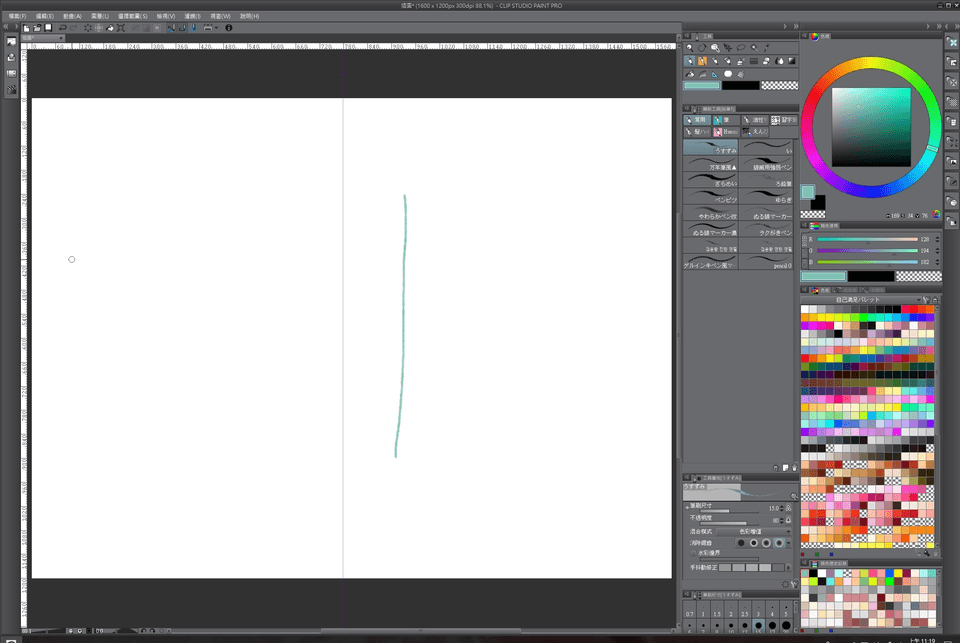Click the green G channel slider
This screenshot has height=643, width=960.
(867, 250)
